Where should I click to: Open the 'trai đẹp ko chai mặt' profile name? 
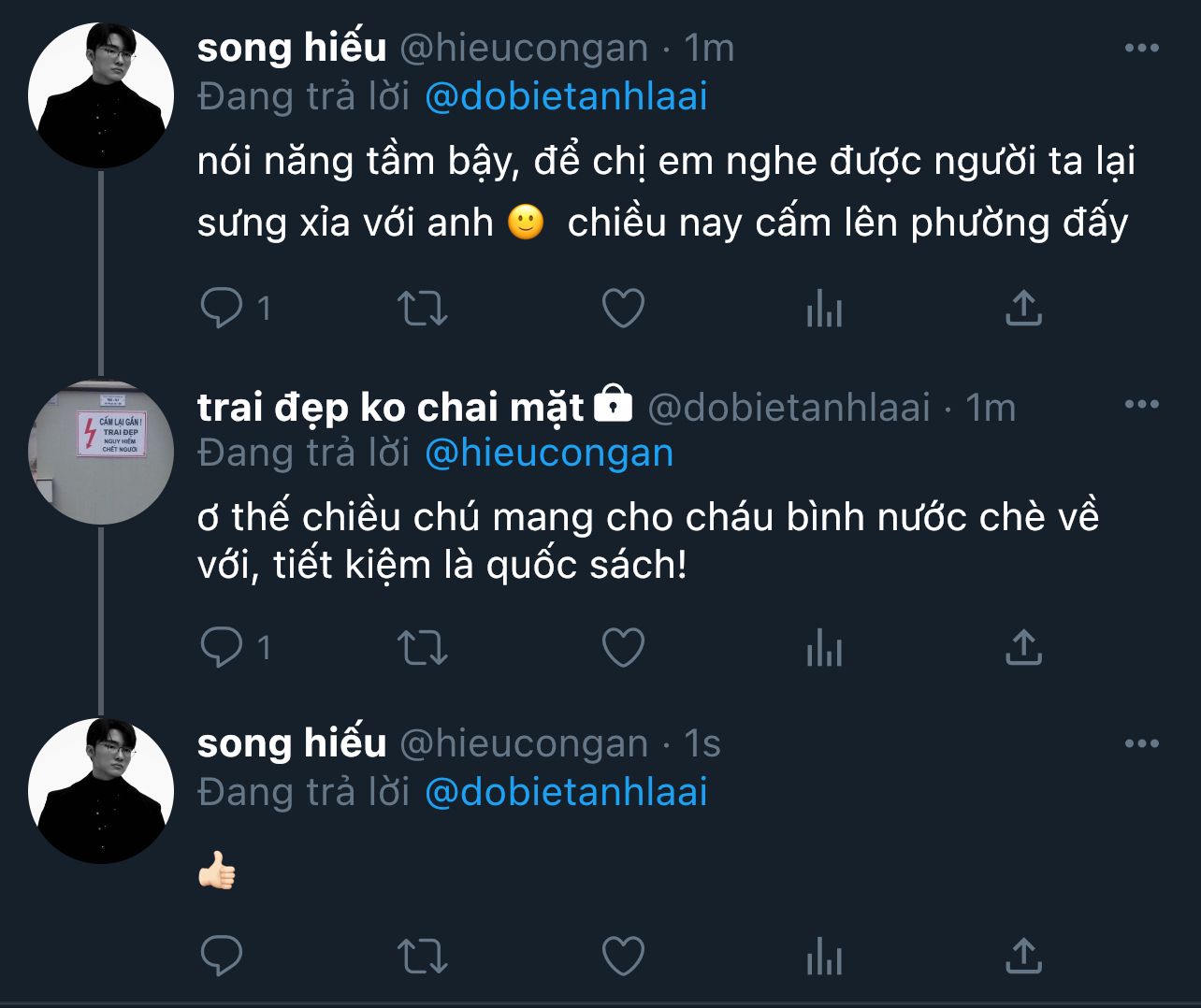tap(390, 407)
